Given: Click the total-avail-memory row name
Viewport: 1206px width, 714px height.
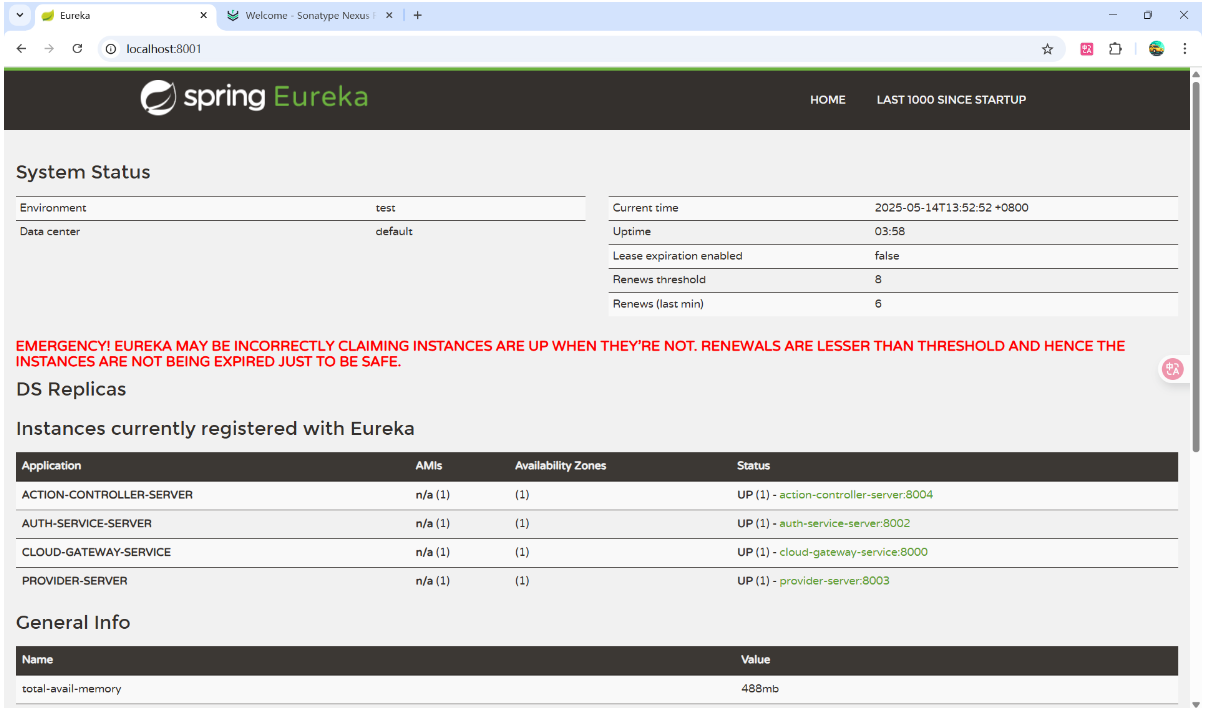Looking at the screenshot, I should click(72, 689).
